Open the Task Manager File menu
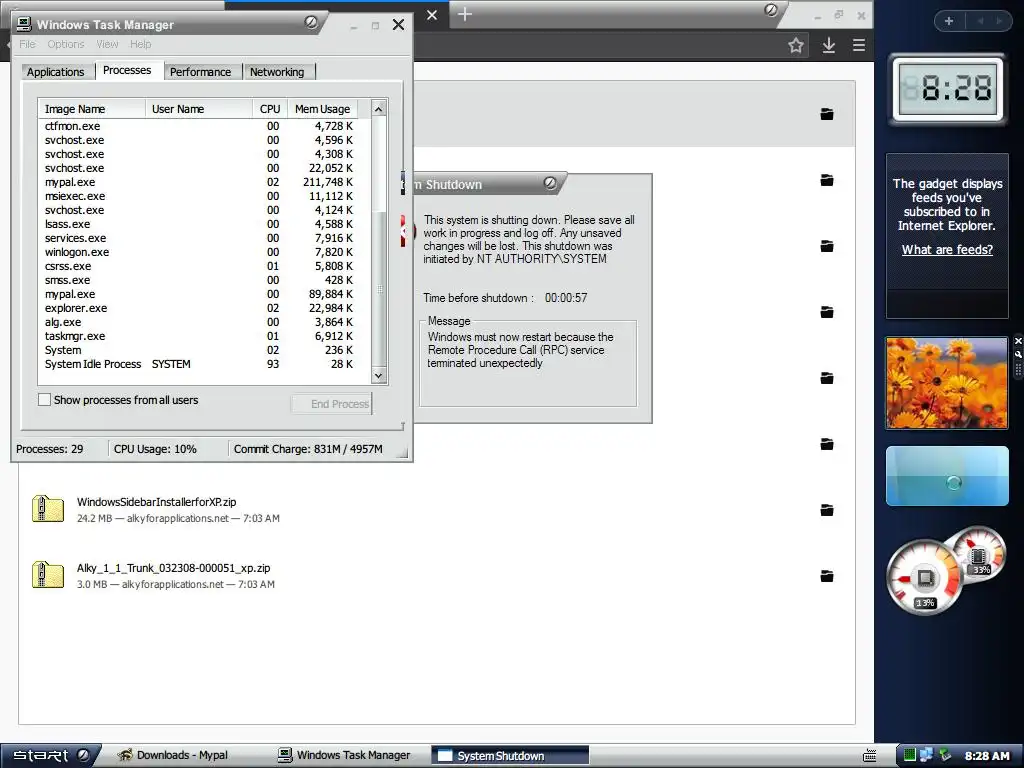Image resolution: width=1024 pixels, height=768 pixels. click(27, 44)
